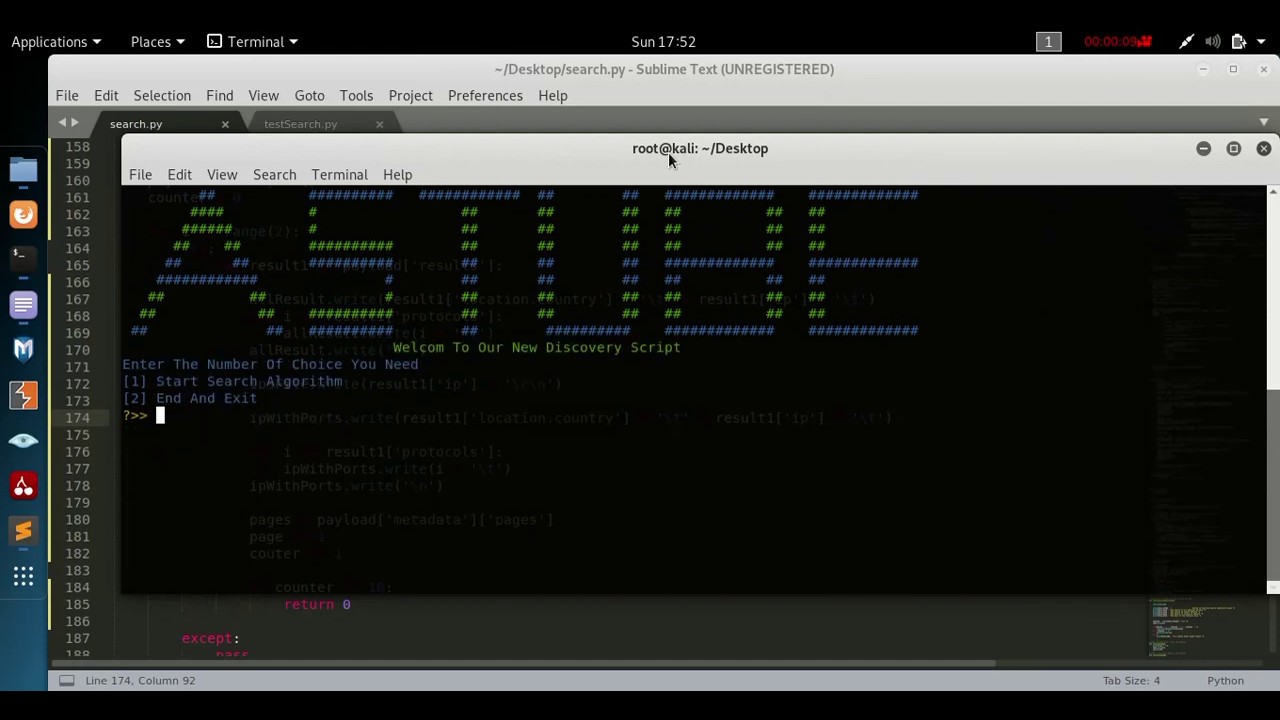The image size is (1280, 720).
Task: Open the system menu dropdown arrow
Action: coord(1262,42)
